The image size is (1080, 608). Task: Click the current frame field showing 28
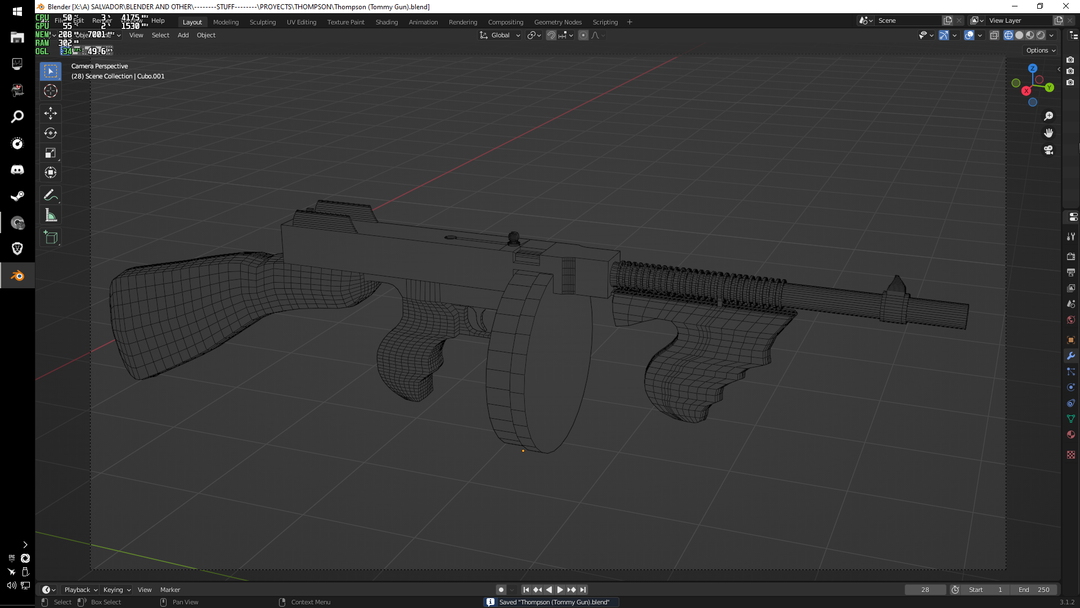point(925,589)
